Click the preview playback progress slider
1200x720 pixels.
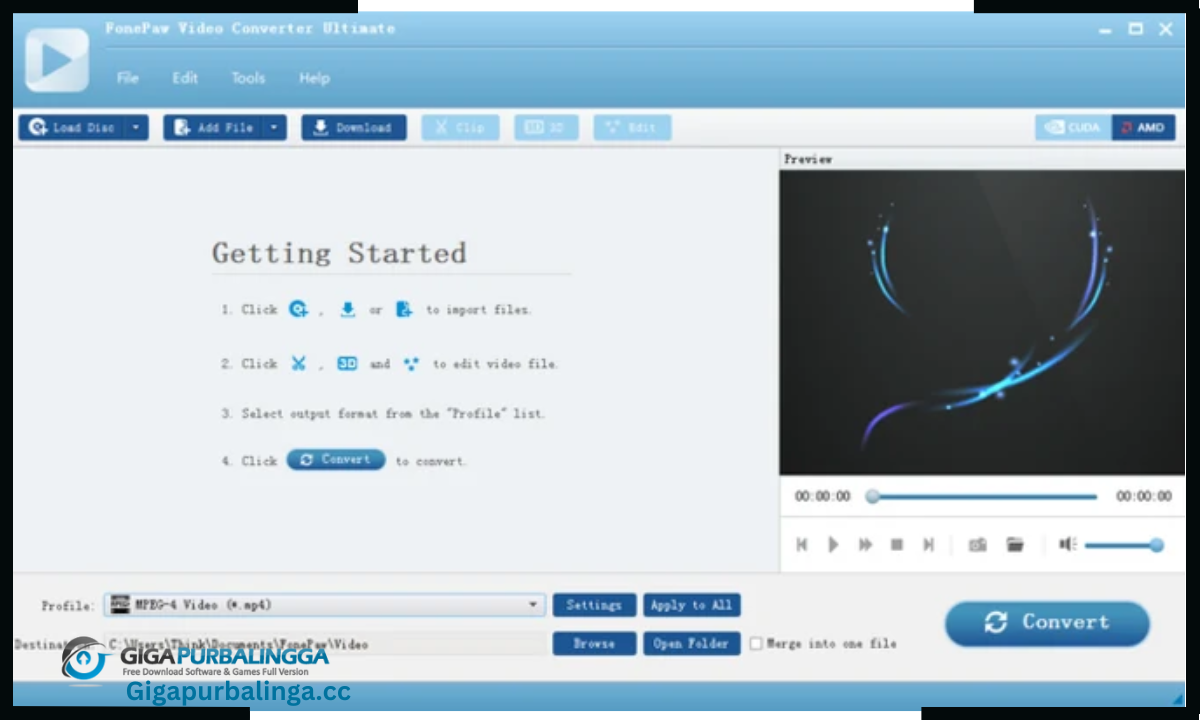[984, 496]
